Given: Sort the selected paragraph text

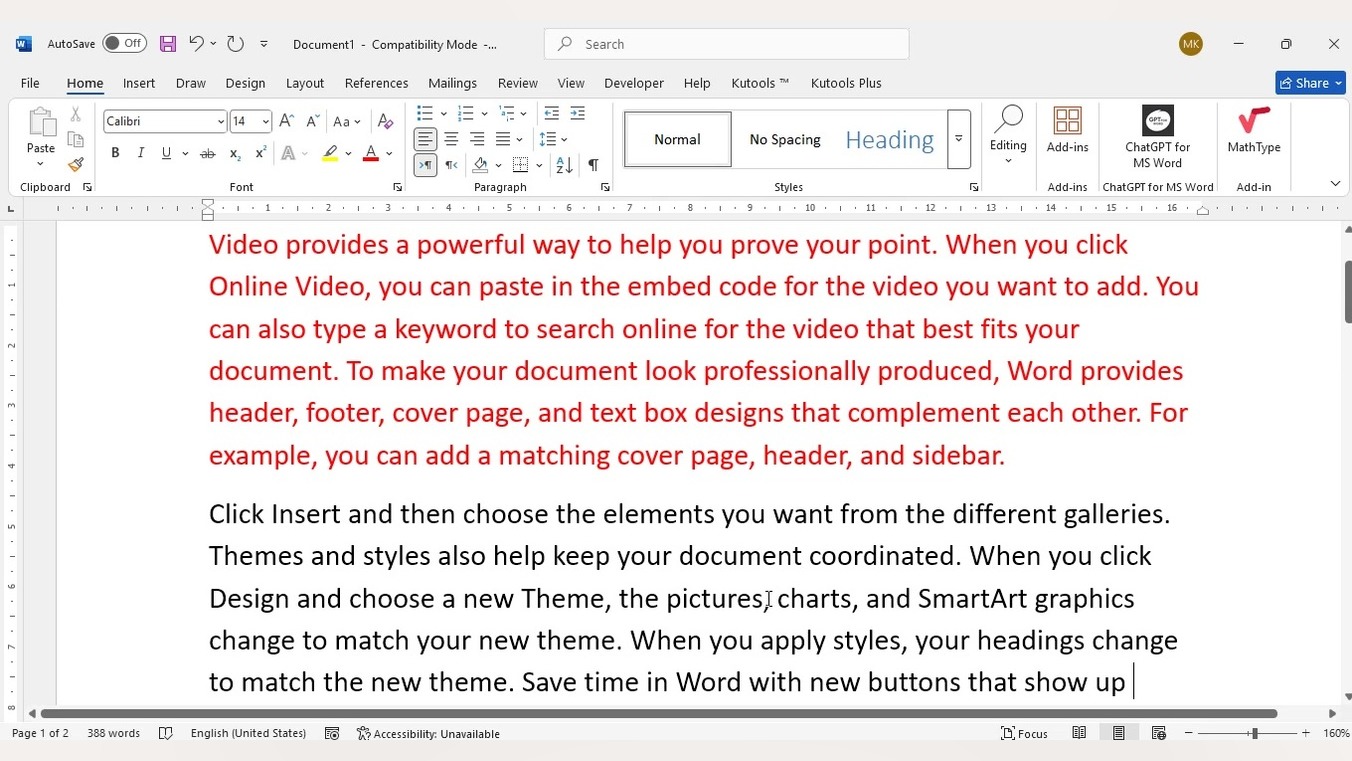Looking at the screenshot, I should tap(564, 165).
